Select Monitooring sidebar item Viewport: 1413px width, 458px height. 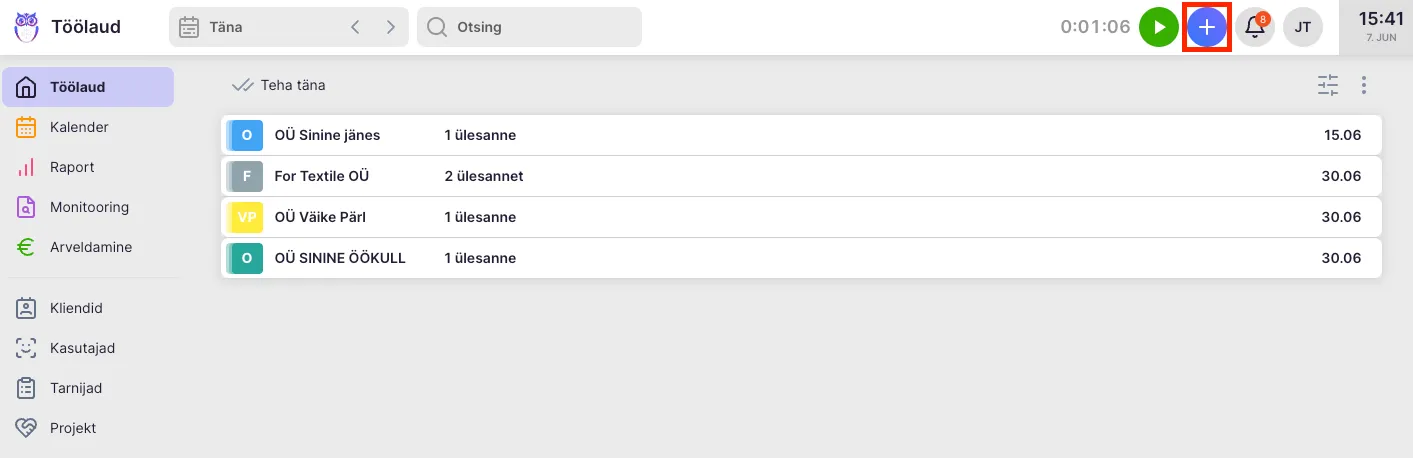pos(89,207)
